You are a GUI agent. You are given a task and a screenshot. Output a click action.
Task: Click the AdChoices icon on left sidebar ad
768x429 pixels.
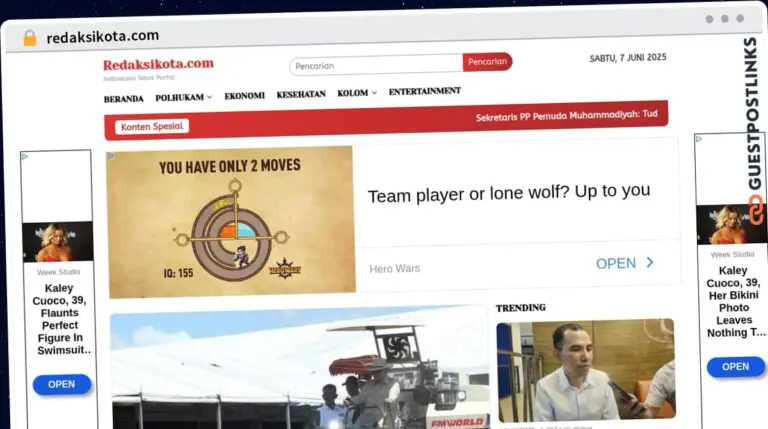coord(25,156)
